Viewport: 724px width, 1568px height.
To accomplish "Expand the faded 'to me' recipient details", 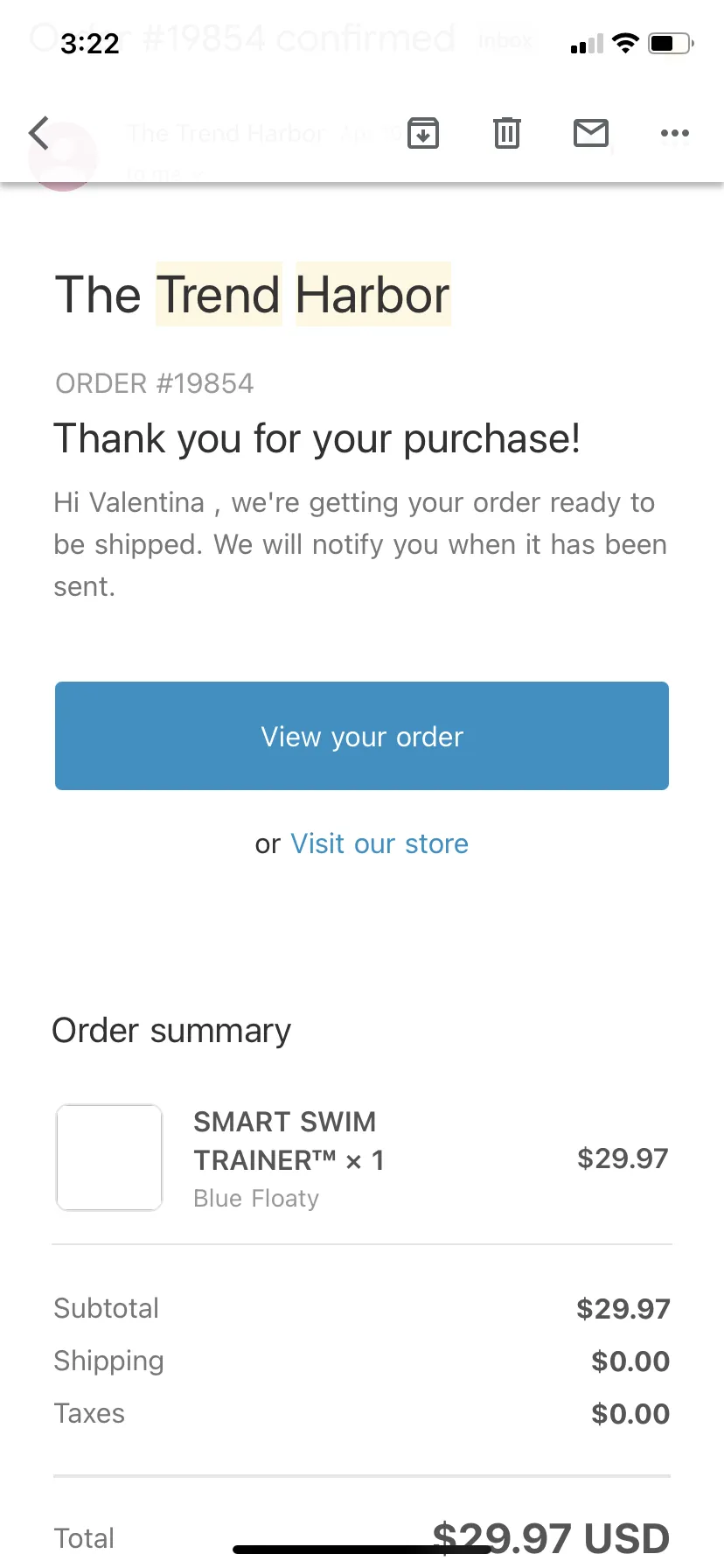I will [164, 174].
